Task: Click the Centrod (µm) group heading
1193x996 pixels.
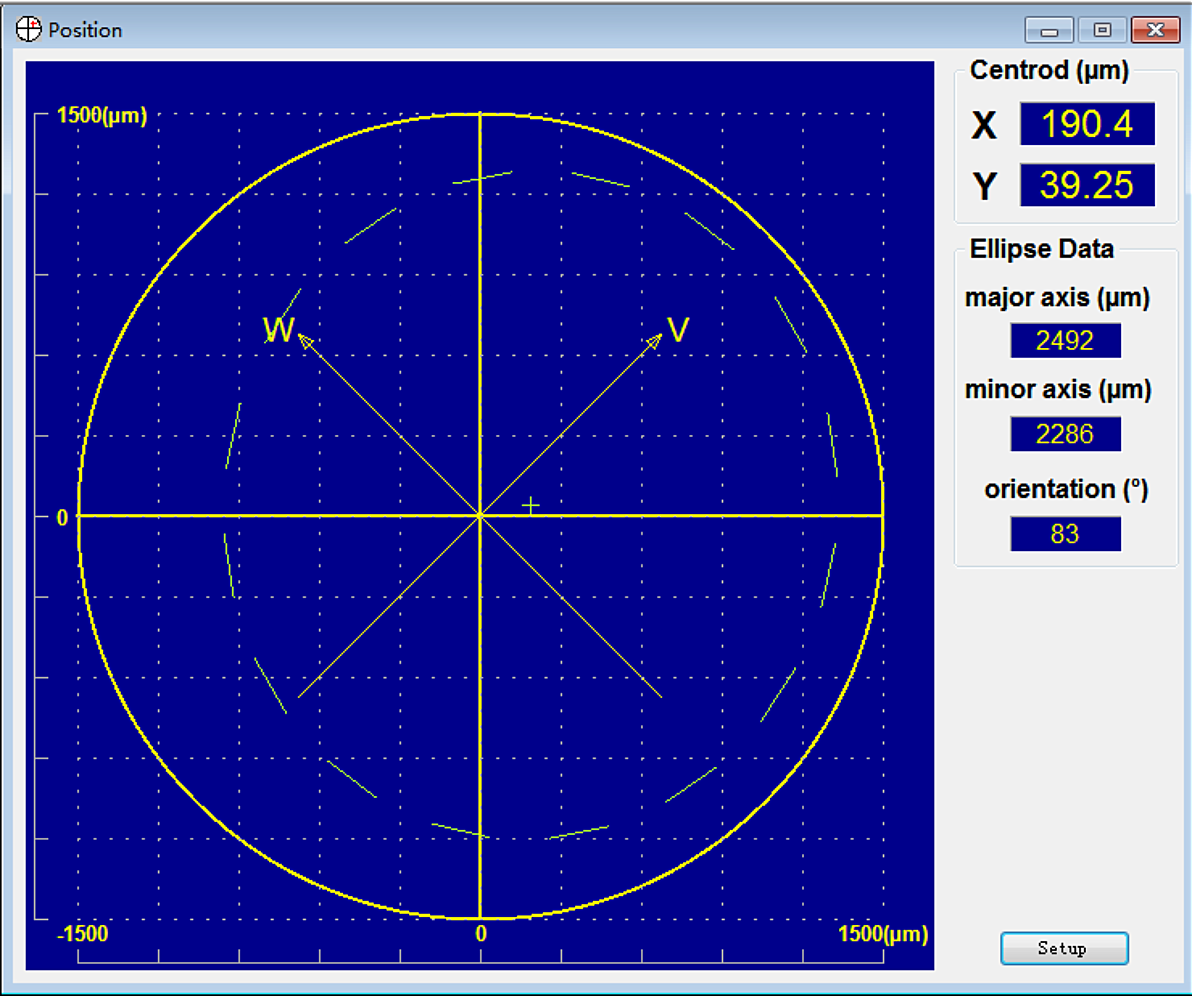Action: coord(1049,71)
